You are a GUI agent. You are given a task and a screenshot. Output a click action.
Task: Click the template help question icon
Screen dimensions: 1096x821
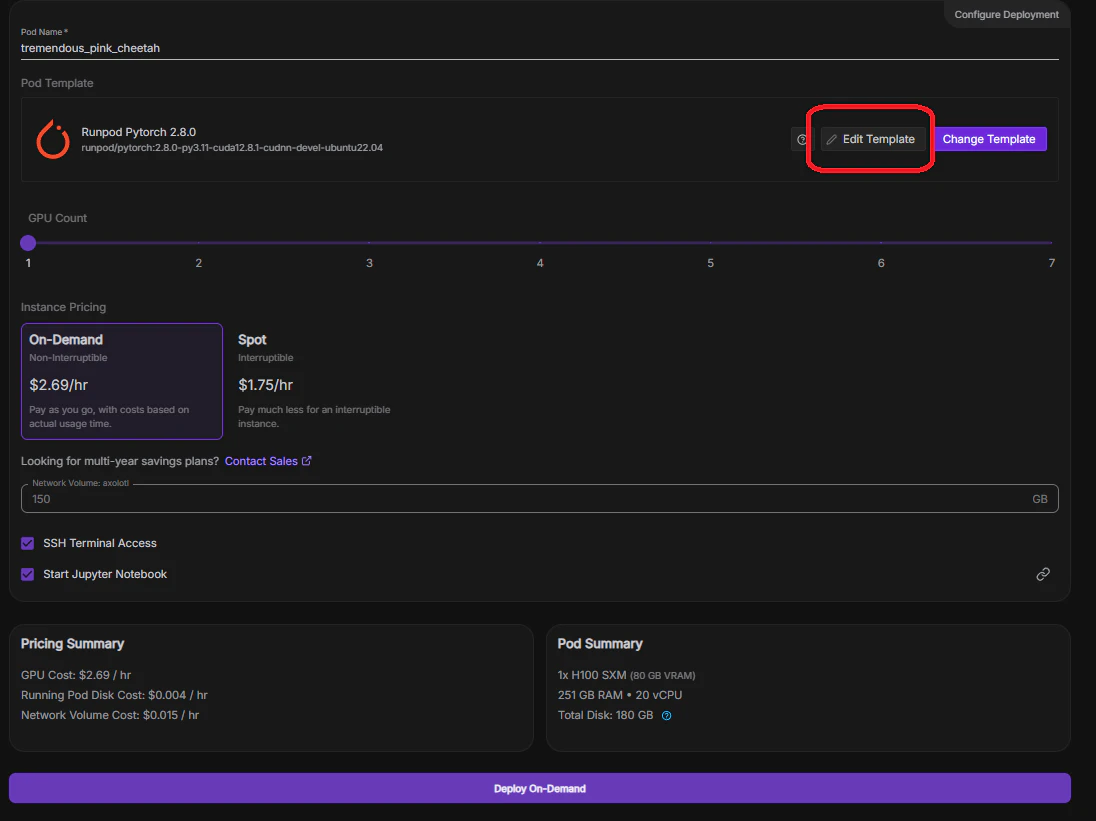(802, 140)
